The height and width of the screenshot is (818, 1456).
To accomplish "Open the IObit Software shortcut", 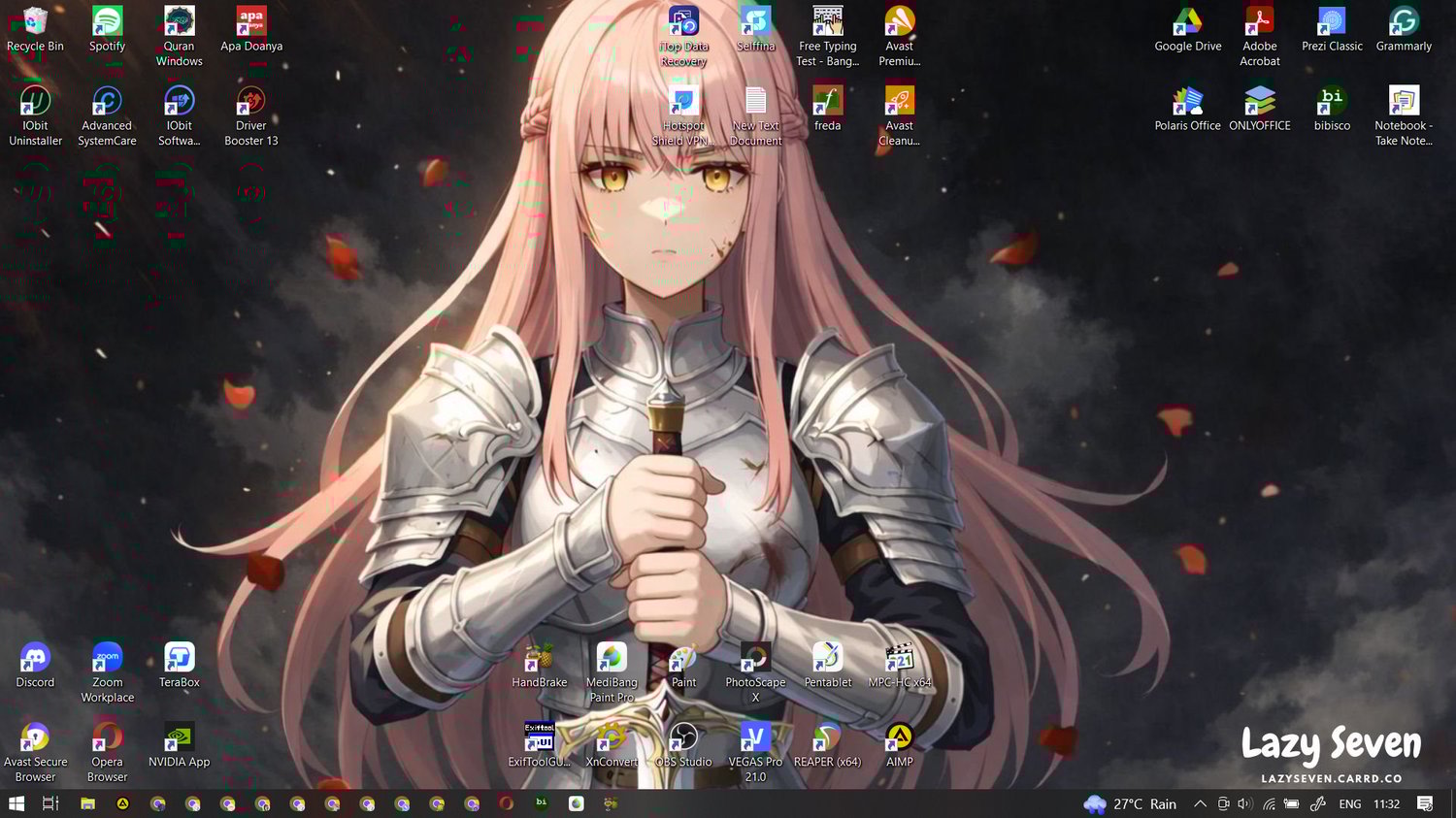I will pos(180,116).
